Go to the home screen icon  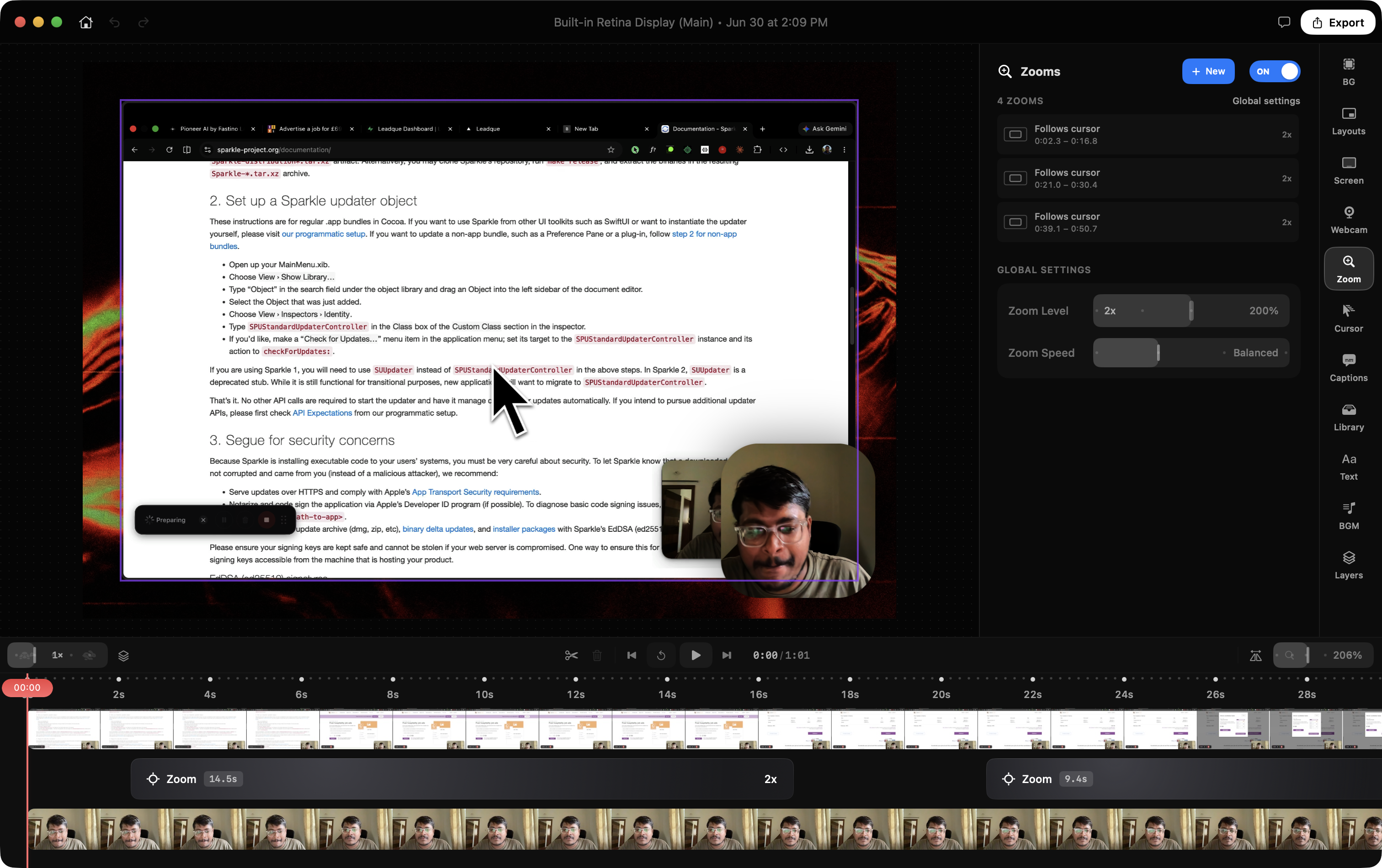[85, 22]
